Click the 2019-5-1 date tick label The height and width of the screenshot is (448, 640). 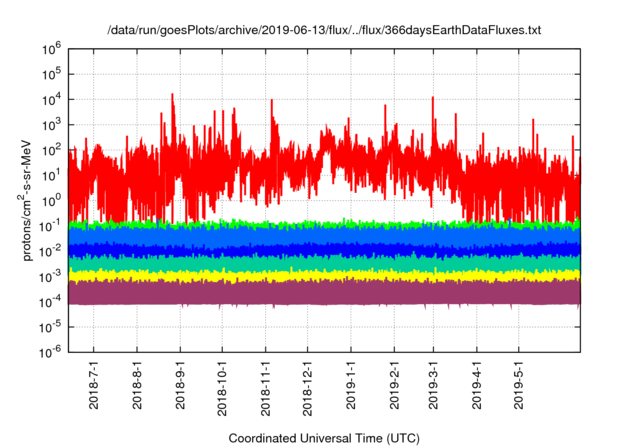point(518,385)
